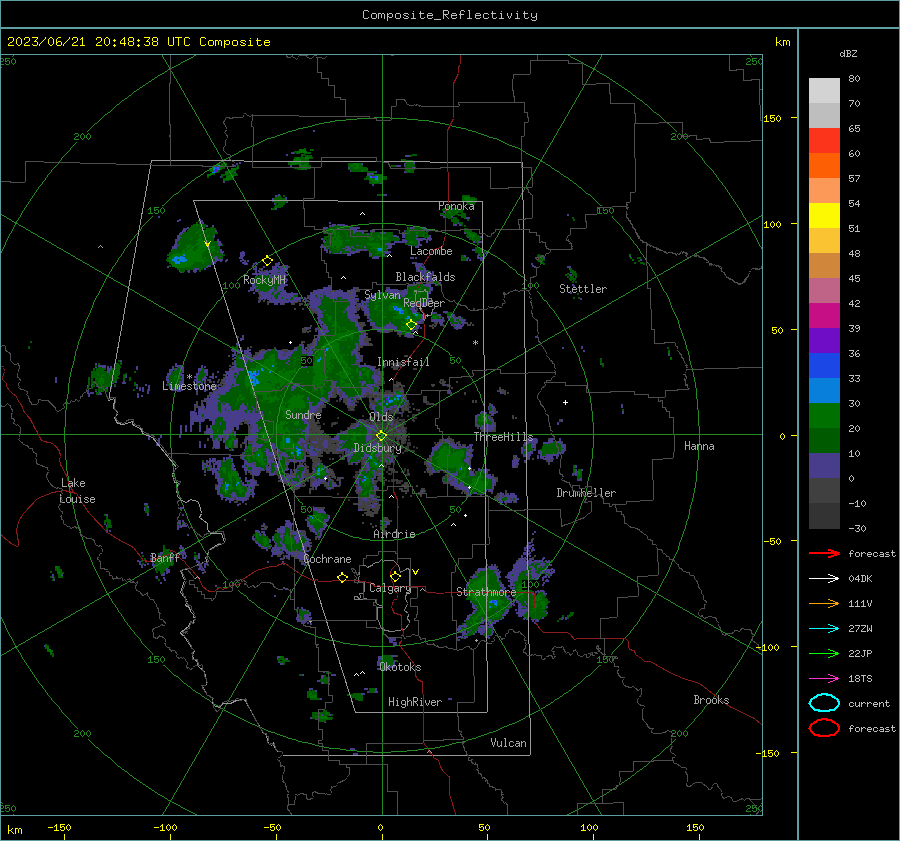Viewport: 900px width, 841px height.
Task: Click the green 22JP arrow icon
Action: pyautogui.click(x=824, y=653)
